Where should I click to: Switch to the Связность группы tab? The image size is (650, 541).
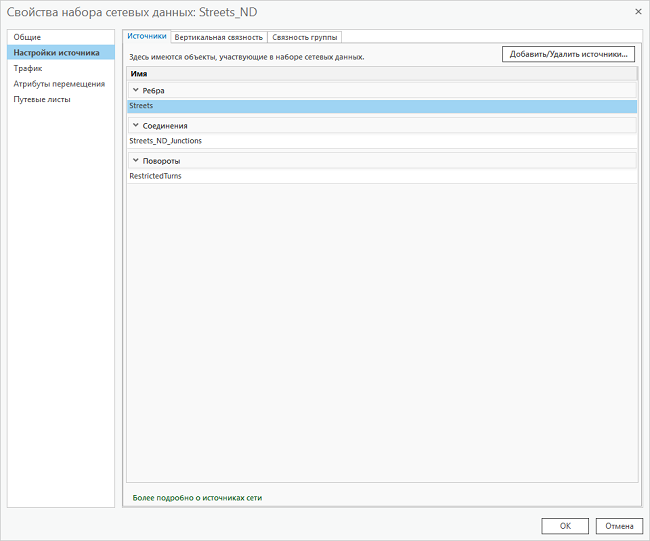(305, 37)
